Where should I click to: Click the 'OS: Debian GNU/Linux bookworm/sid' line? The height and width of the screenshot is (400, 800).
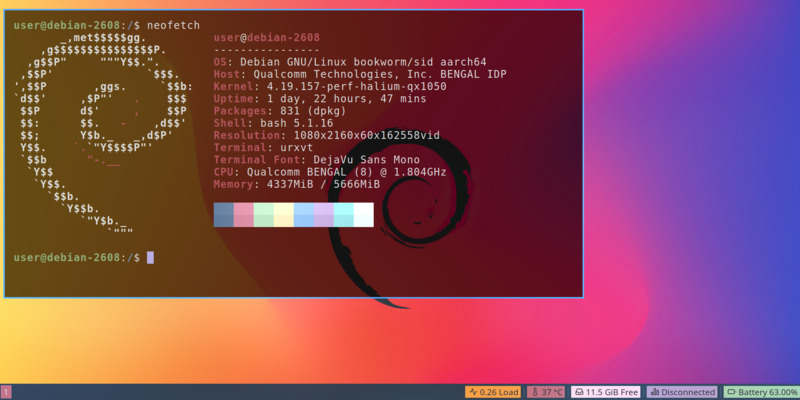pos(350,62)
